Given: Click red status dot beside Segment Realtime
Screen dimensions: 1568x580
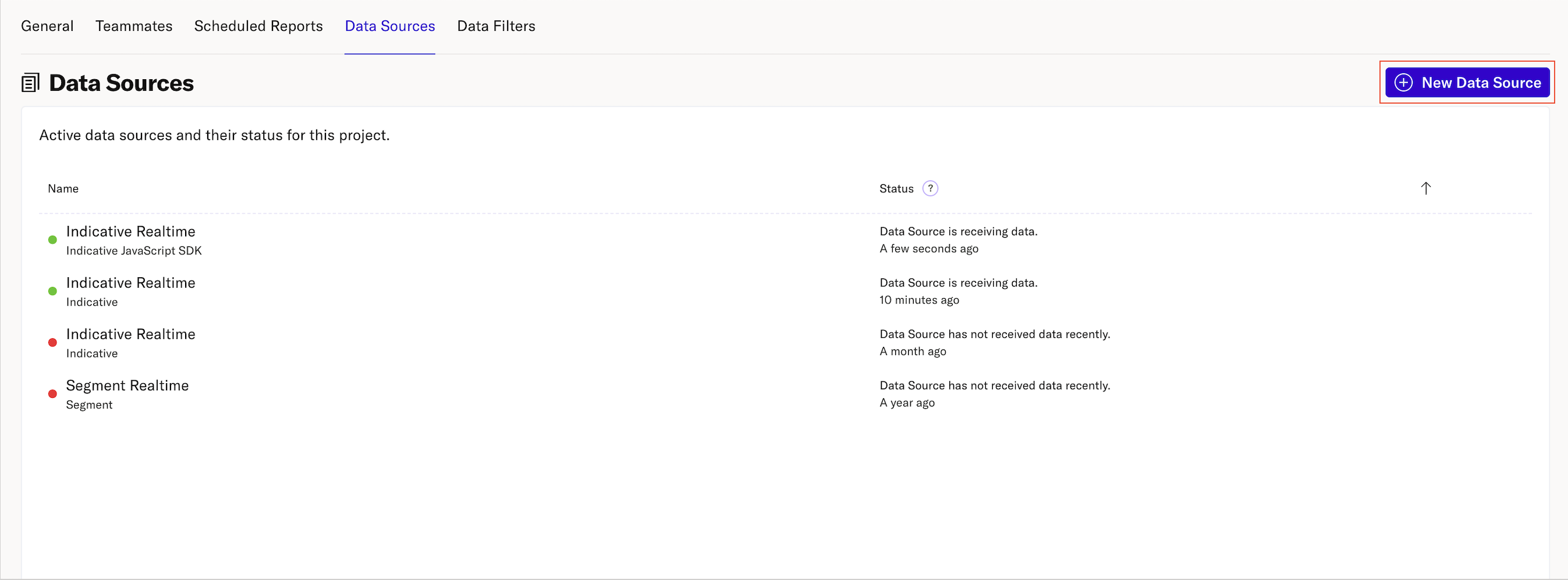Looking at the screenshot, I should tap(52, 394).
